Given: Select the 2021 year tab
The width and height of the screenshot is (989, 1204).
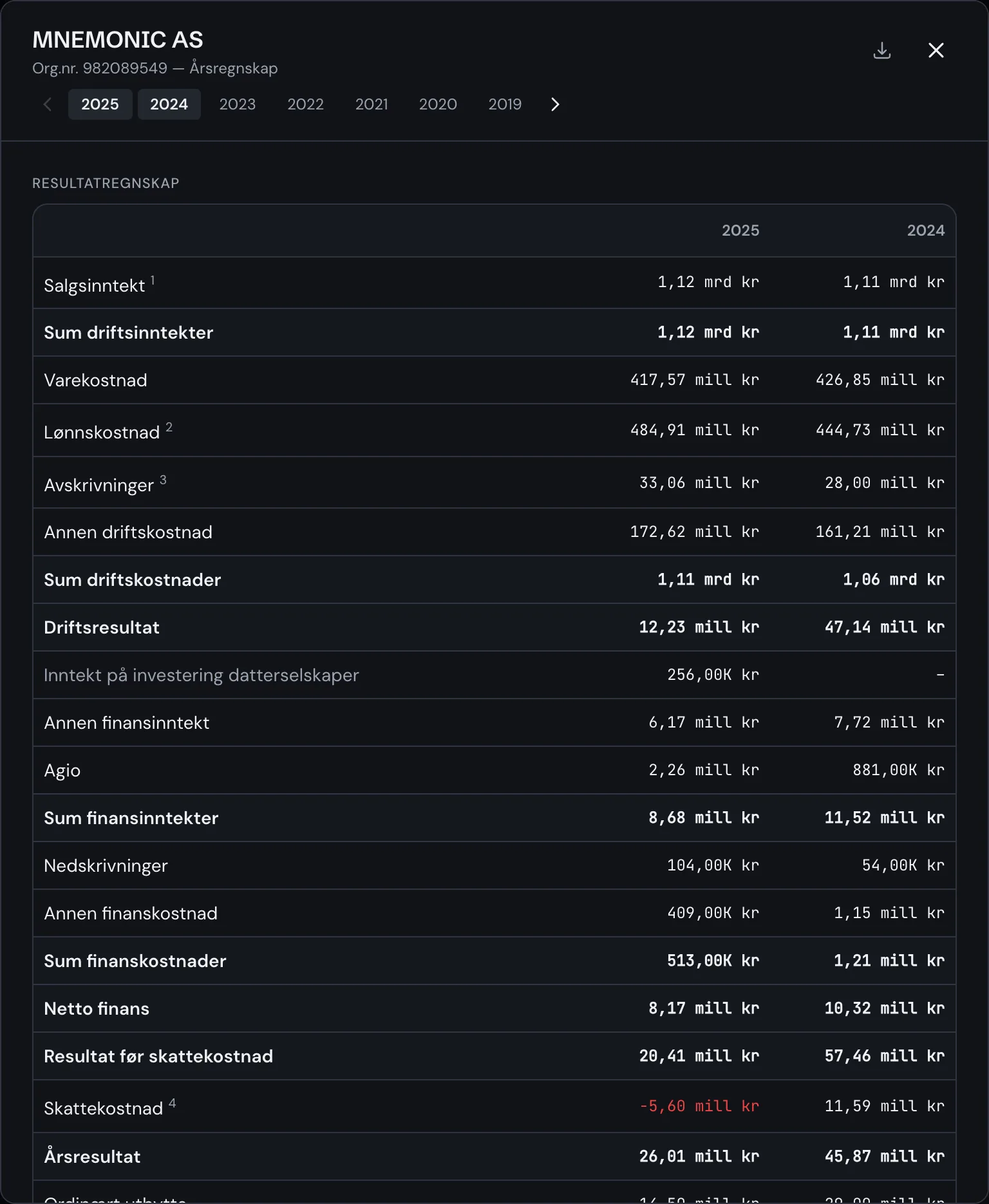Looking at the screenshot, I should point(372,104).
